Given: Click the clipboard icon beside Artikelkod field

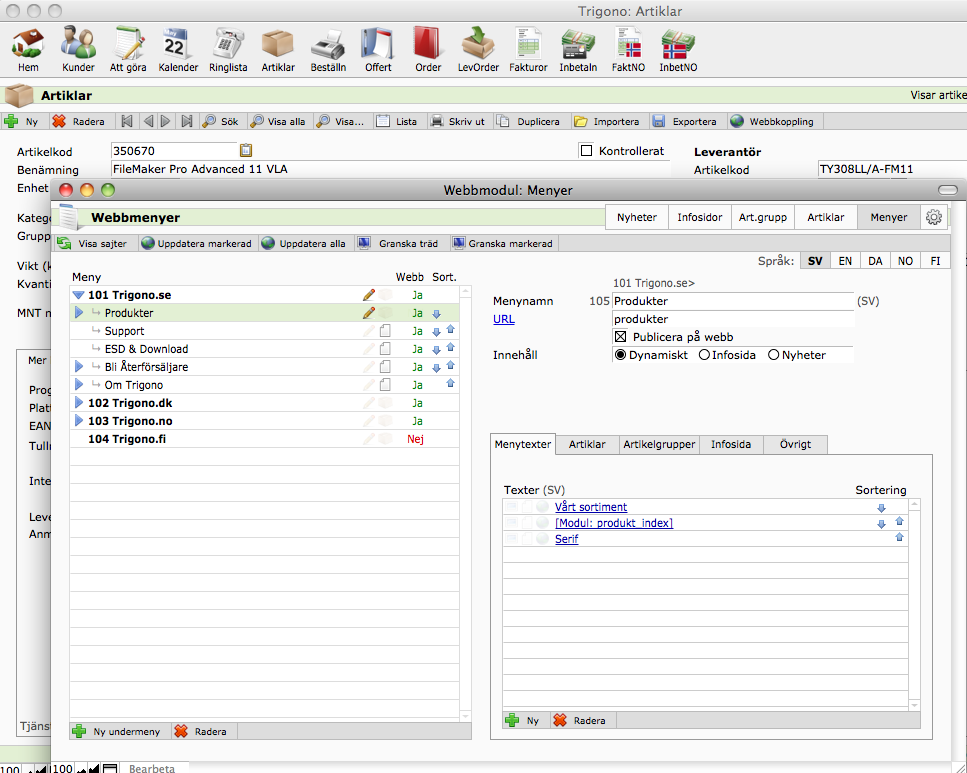Looking at the screenshot, I should click(x=245, y=150).
